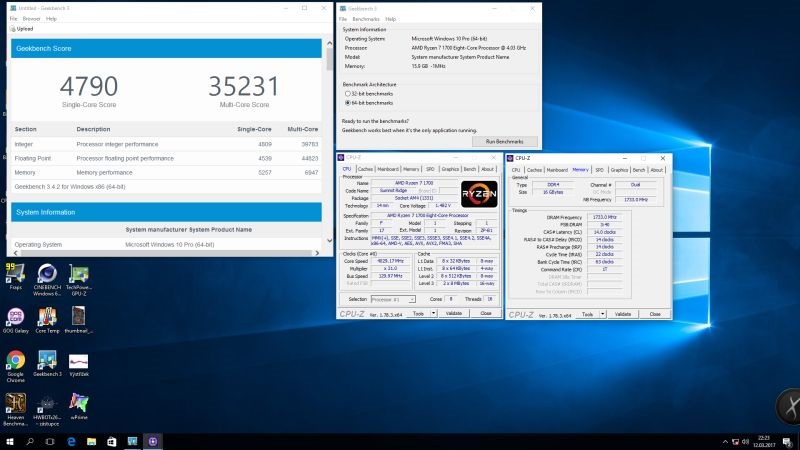Image resolution: width=800 pixels, height=450 pixels.
Task: Switch to Graphics tab in left CPU-Z
Action: [450, 169]
